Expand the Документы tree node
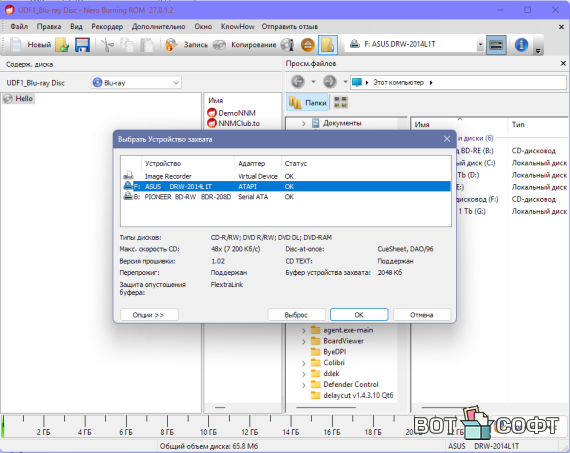 click(x=304, y=124)
